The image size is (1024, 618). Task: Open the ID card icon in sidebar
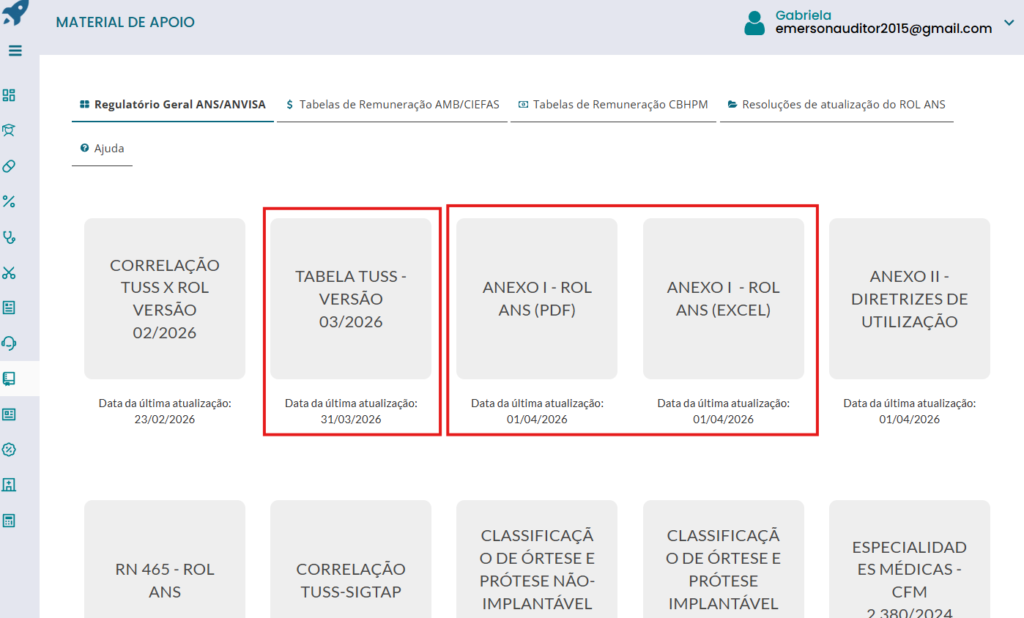click(9, 414)
